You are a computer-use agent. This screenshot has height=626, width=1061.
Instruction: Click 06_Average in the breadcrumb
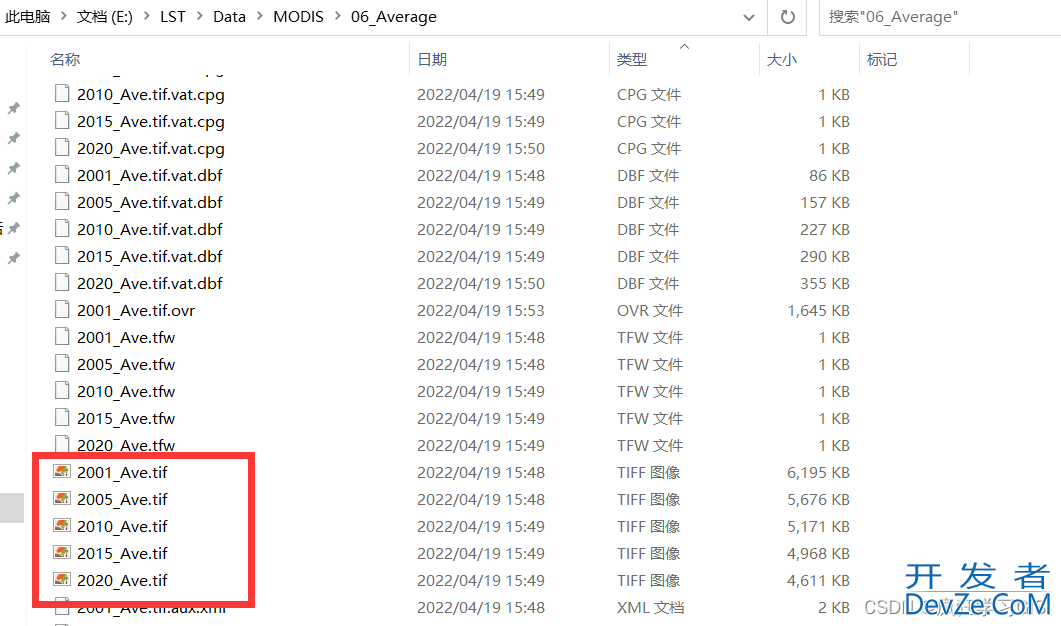tap(394, 17)
